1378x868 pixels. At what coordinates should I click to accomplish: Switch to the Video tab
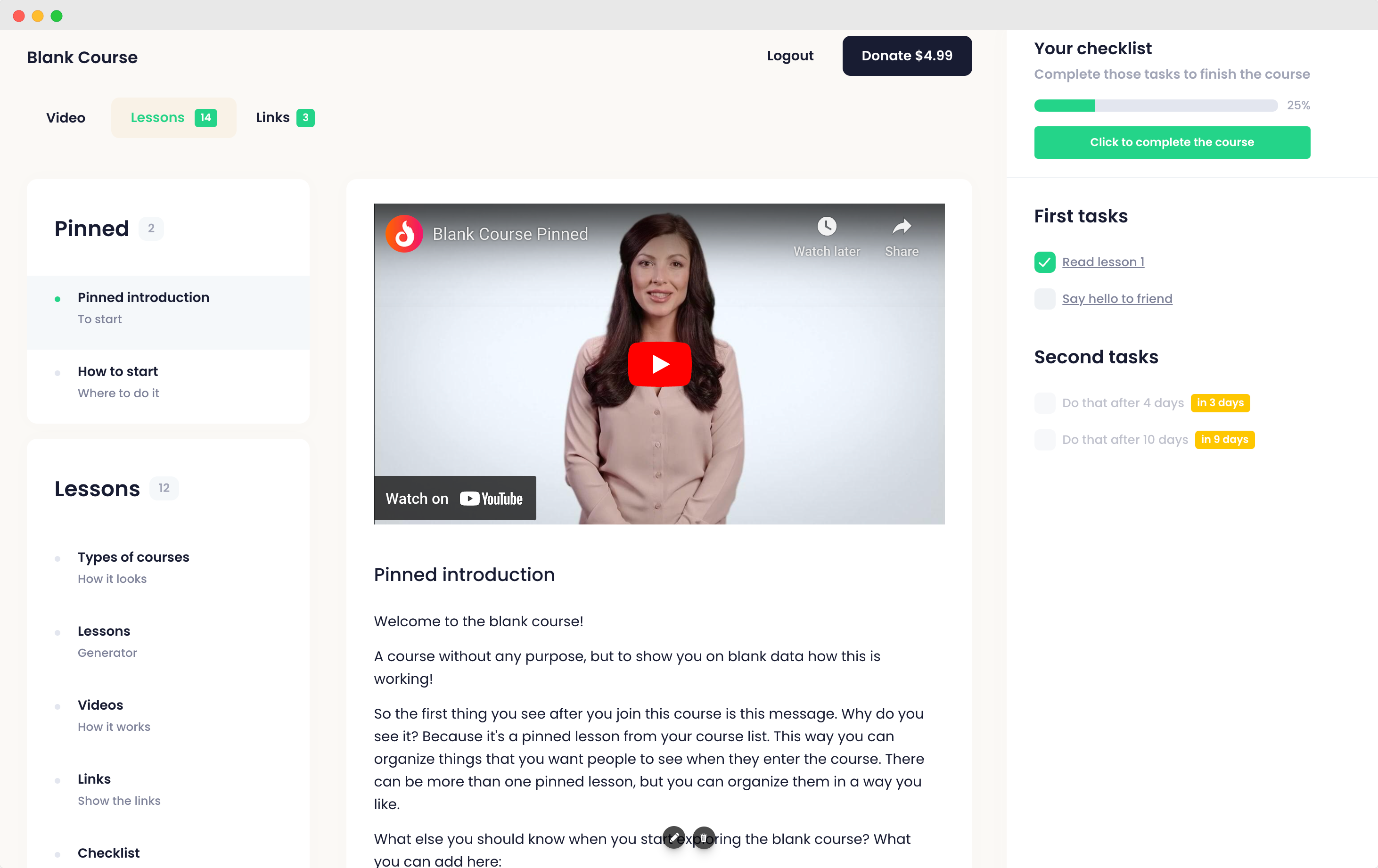coord(66,118)
